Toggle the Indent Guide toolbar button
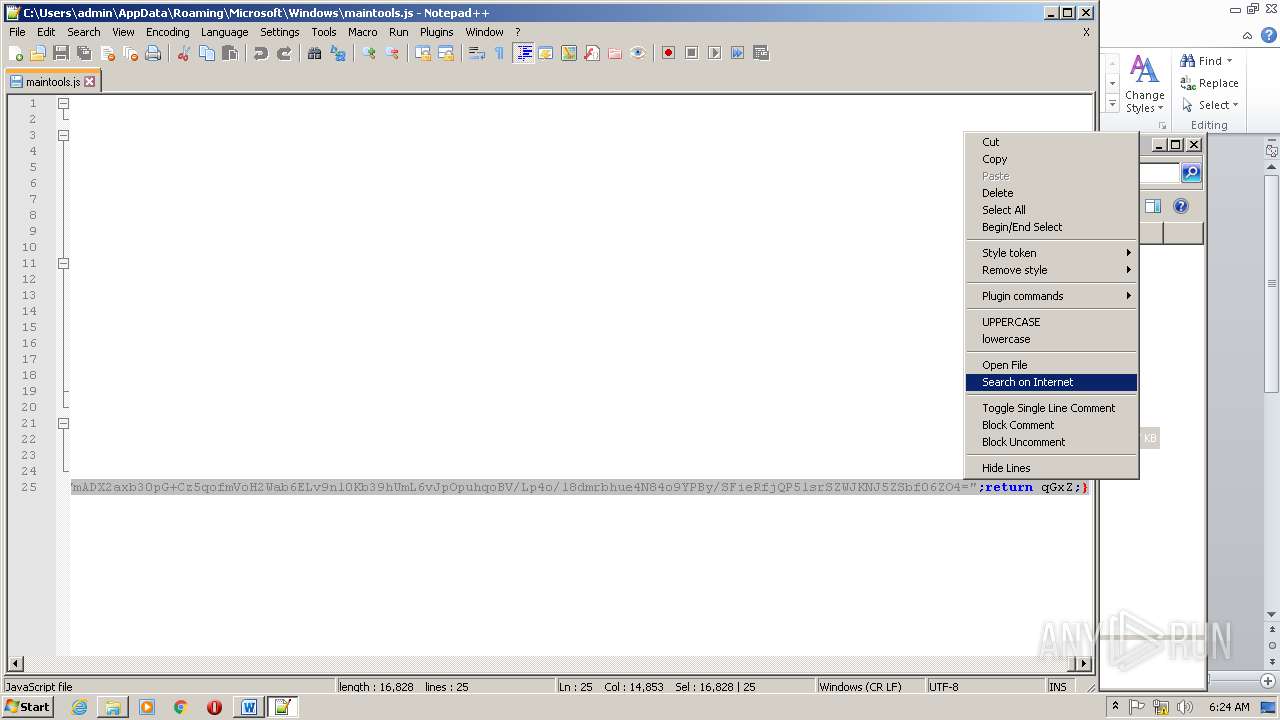This screenshot has width=1280, height=720. [x=523, y=53]
